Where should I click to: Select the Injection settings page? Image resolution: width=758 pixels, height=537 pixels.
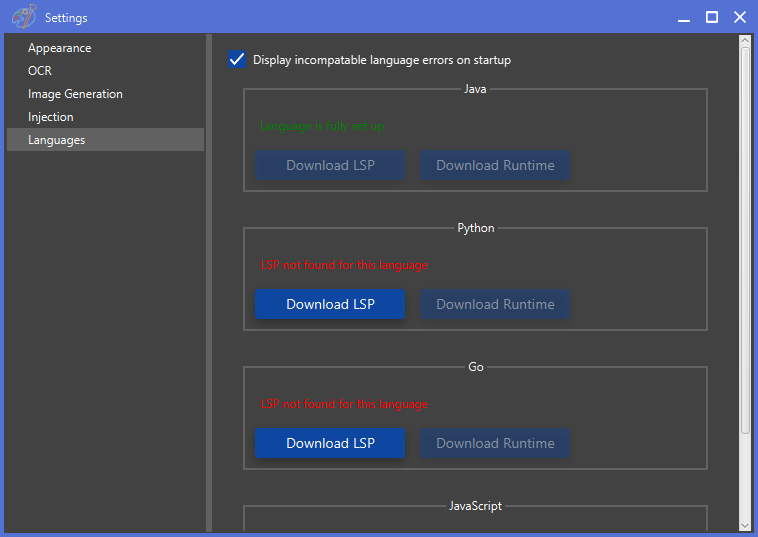[105, 117]
